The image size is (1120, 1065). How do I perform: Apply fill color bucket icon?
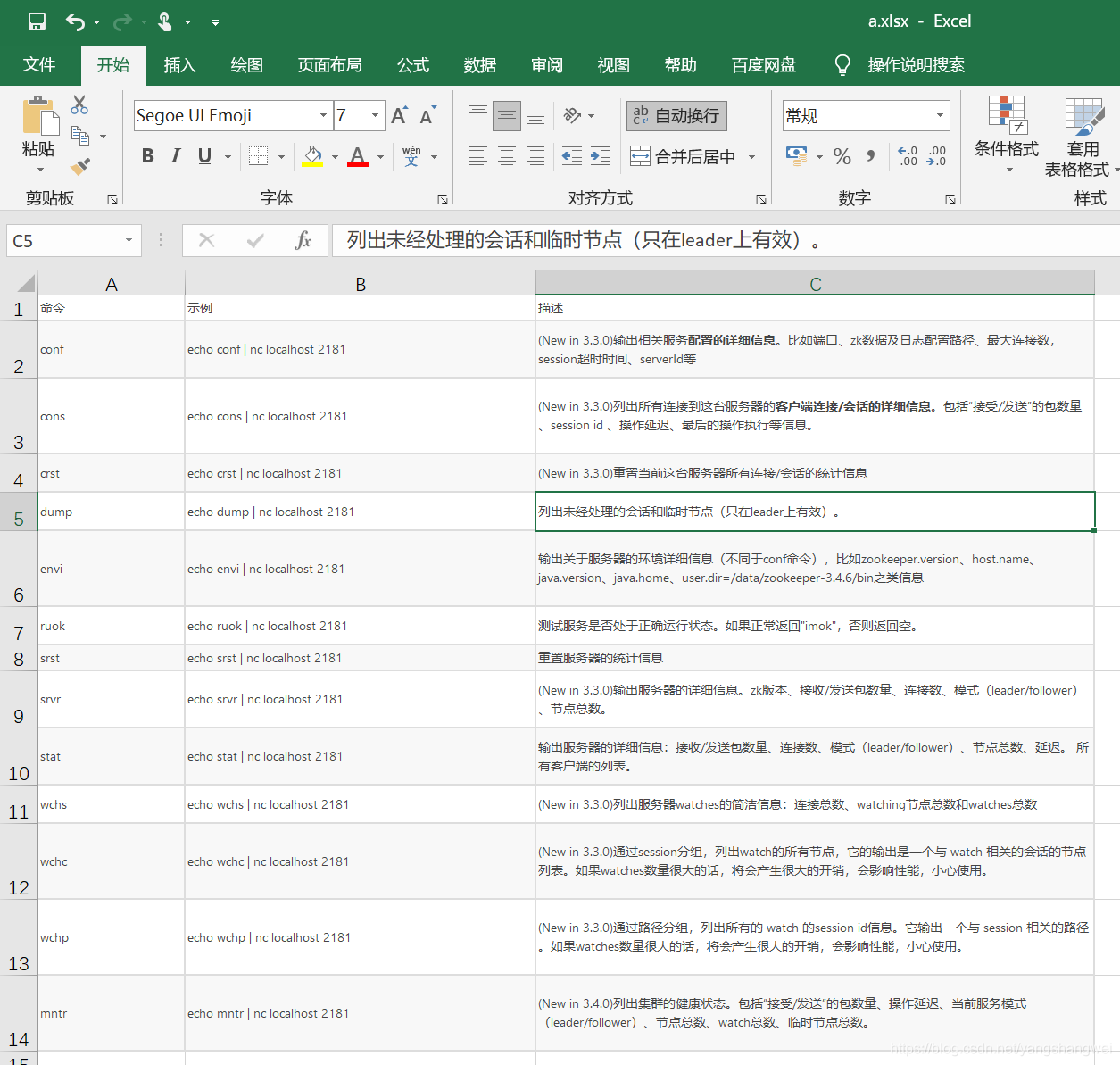312,156
